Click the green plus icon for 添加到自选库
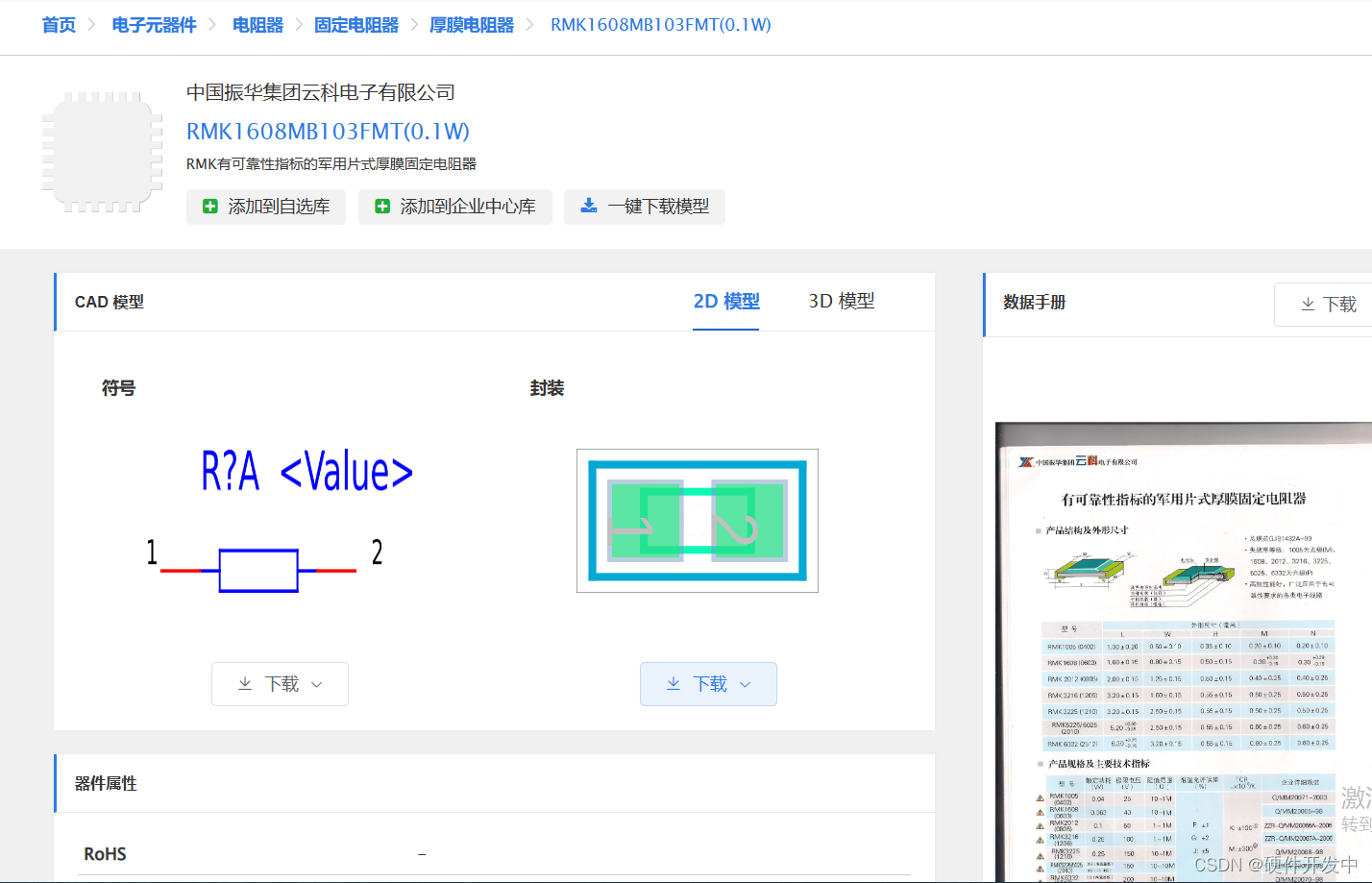The width and height of the screenshot is (1372, 883). point(210,207)
